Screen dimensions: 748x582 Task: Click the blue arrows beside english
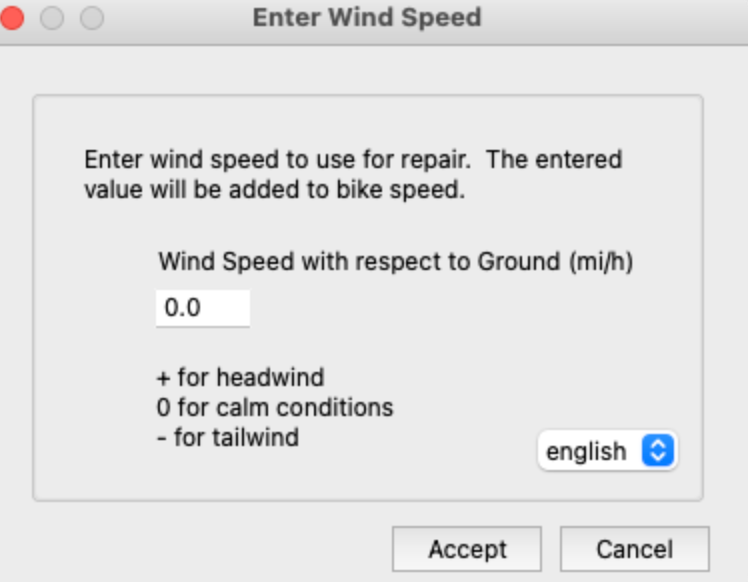point(658,451)
